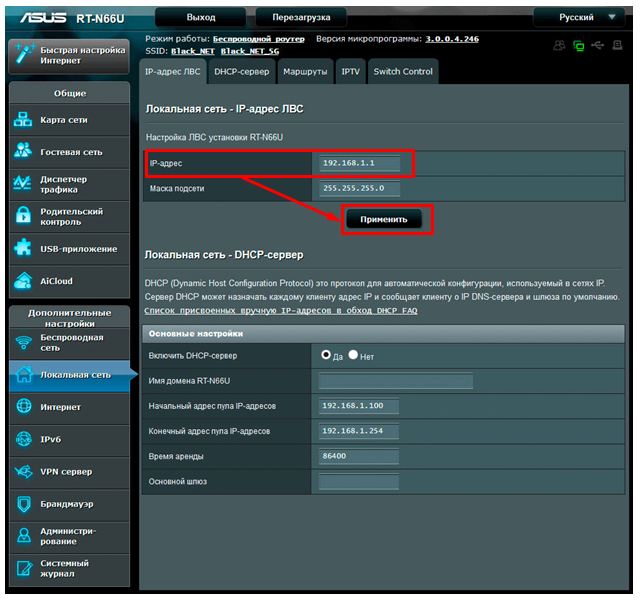The height and width of the screenshot is (602, 640).
Task: Click the Выход logout button
Action: click(201, 17)
